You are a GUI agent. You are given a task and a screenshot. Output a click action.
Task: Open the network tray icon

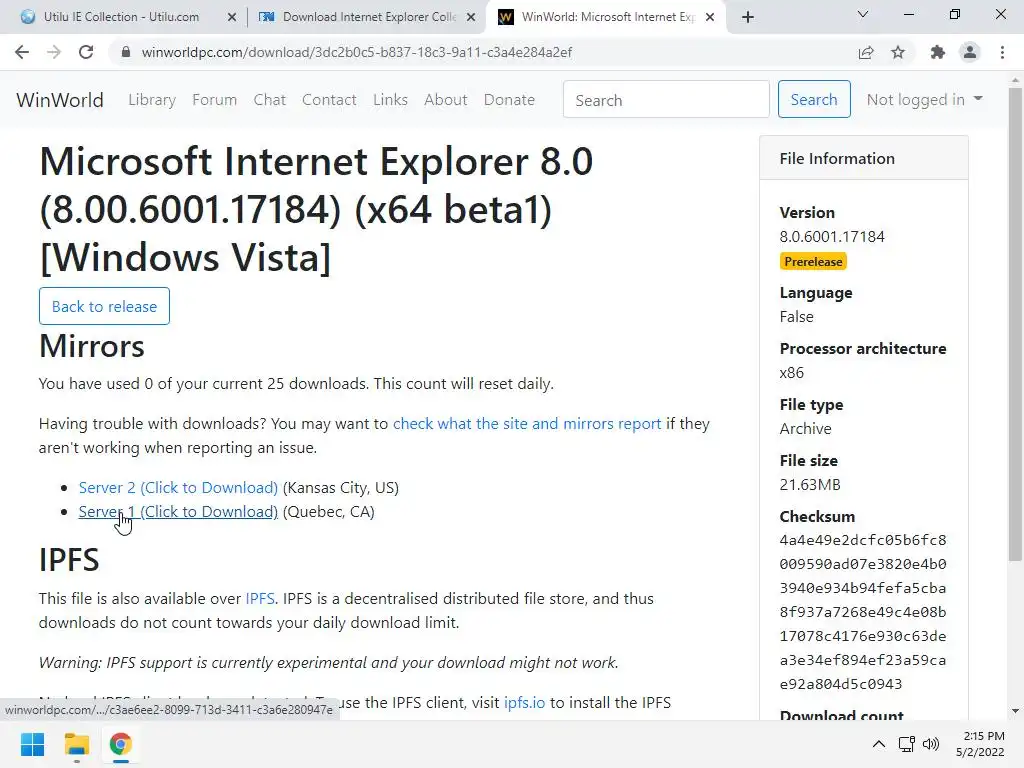tap(906, 744)
